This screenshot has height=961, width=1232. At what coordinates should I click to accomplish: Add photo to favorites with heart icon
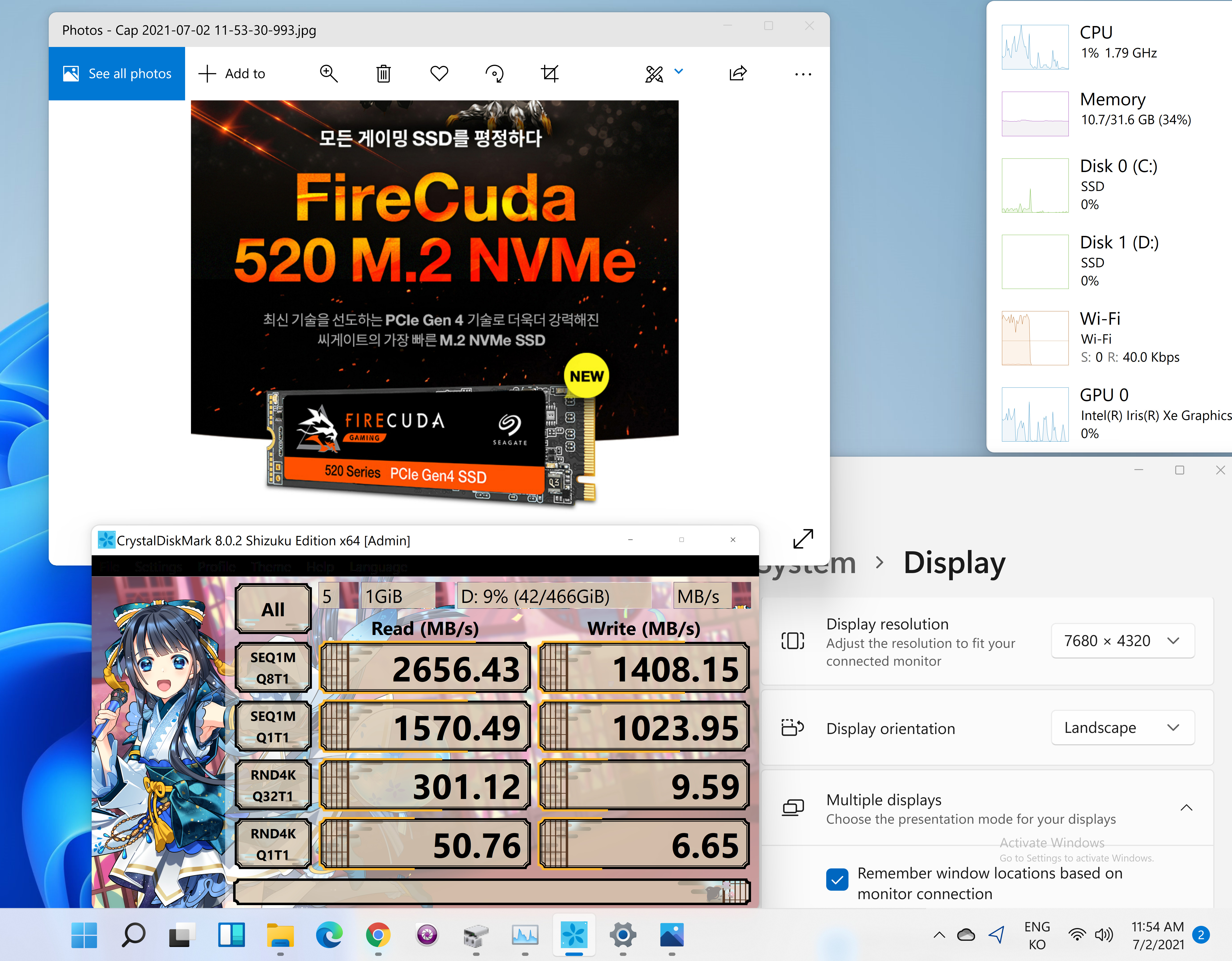click(x=439, y=73)
